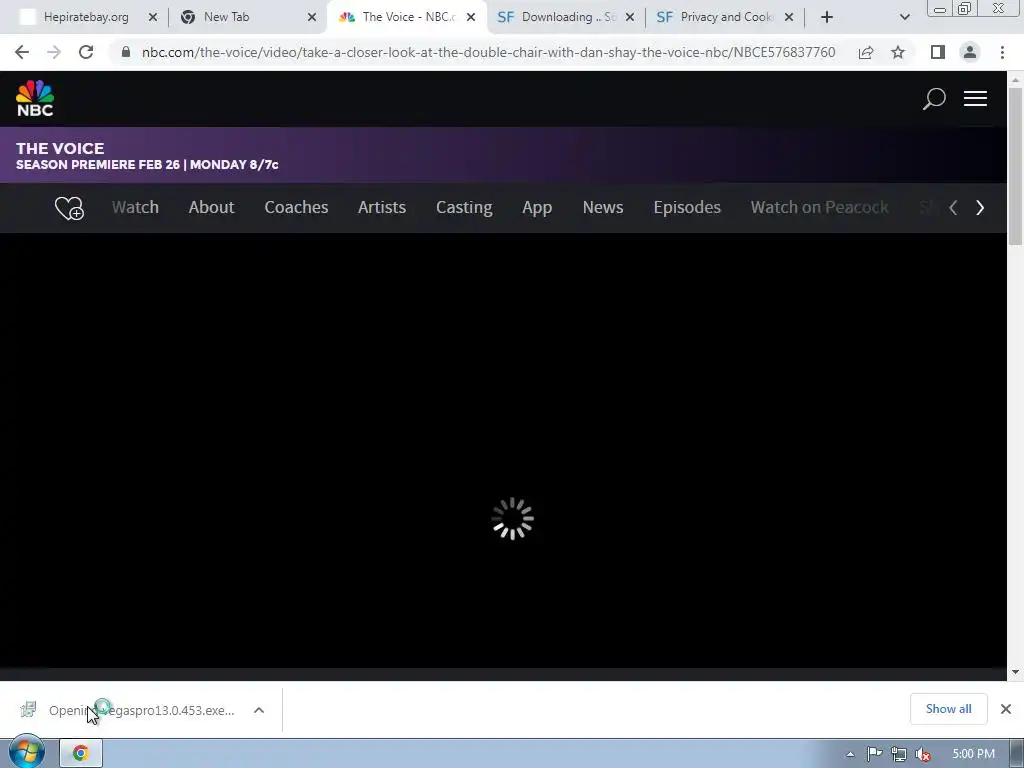Click The Voice show title
Image resolution: width=1024 pixels, height=768 pixels.
click(60, 148)
